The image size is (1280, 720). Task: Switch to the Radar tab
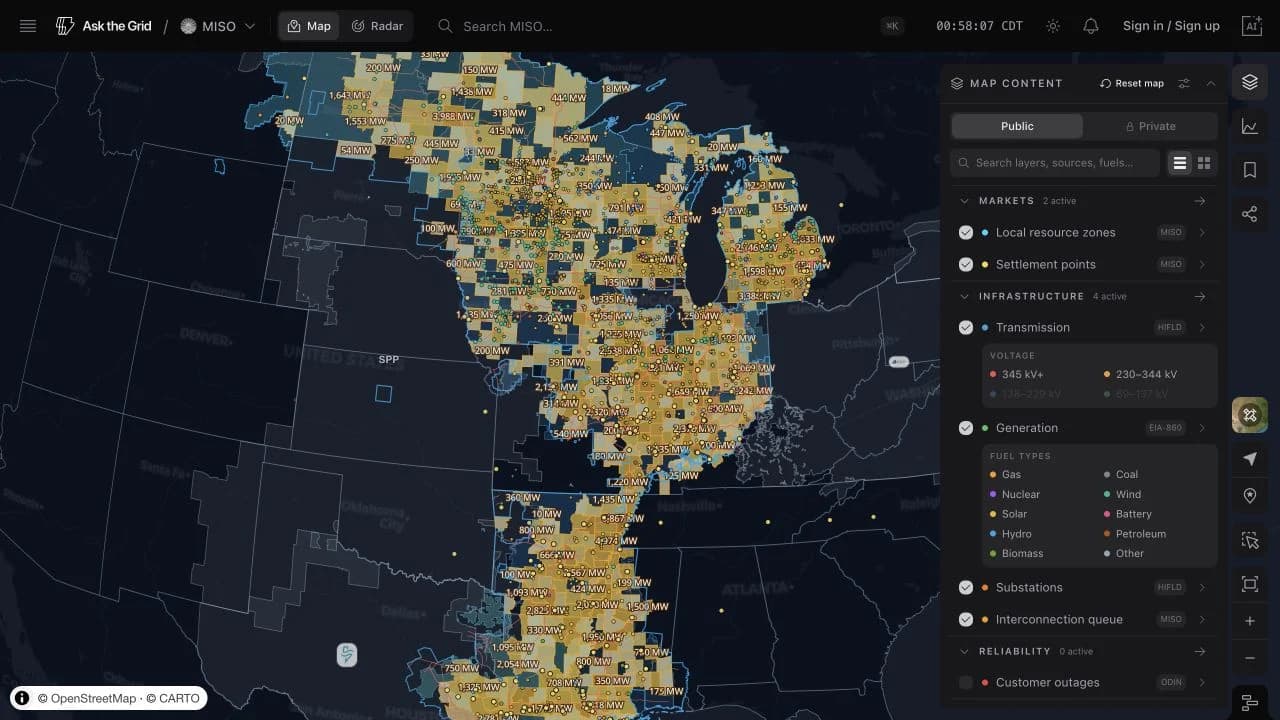(x=377, y=26)
